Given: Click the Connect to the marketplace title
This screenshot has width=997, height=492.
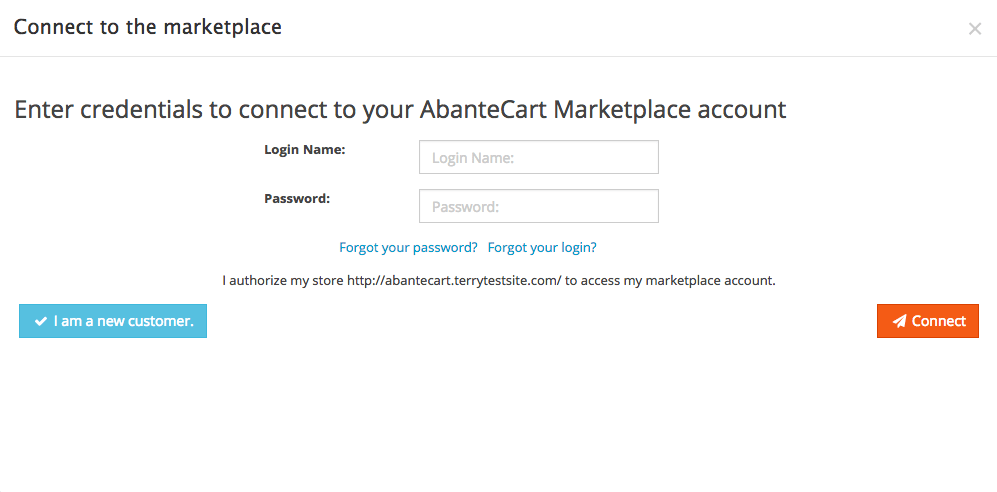Looking at the screenshot, I should coord(148,27).
